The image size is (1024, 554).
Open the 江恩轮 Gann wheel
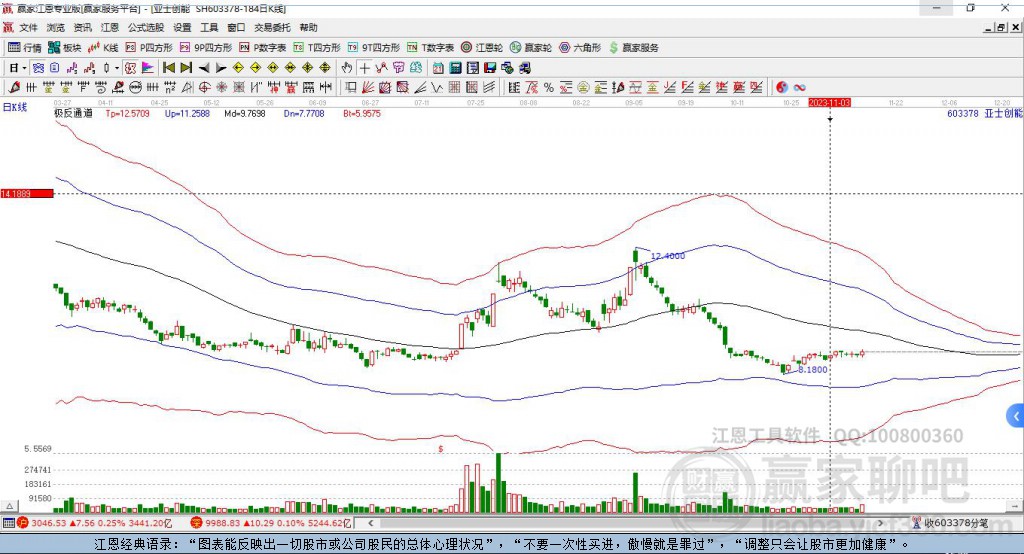click(482, 48)
